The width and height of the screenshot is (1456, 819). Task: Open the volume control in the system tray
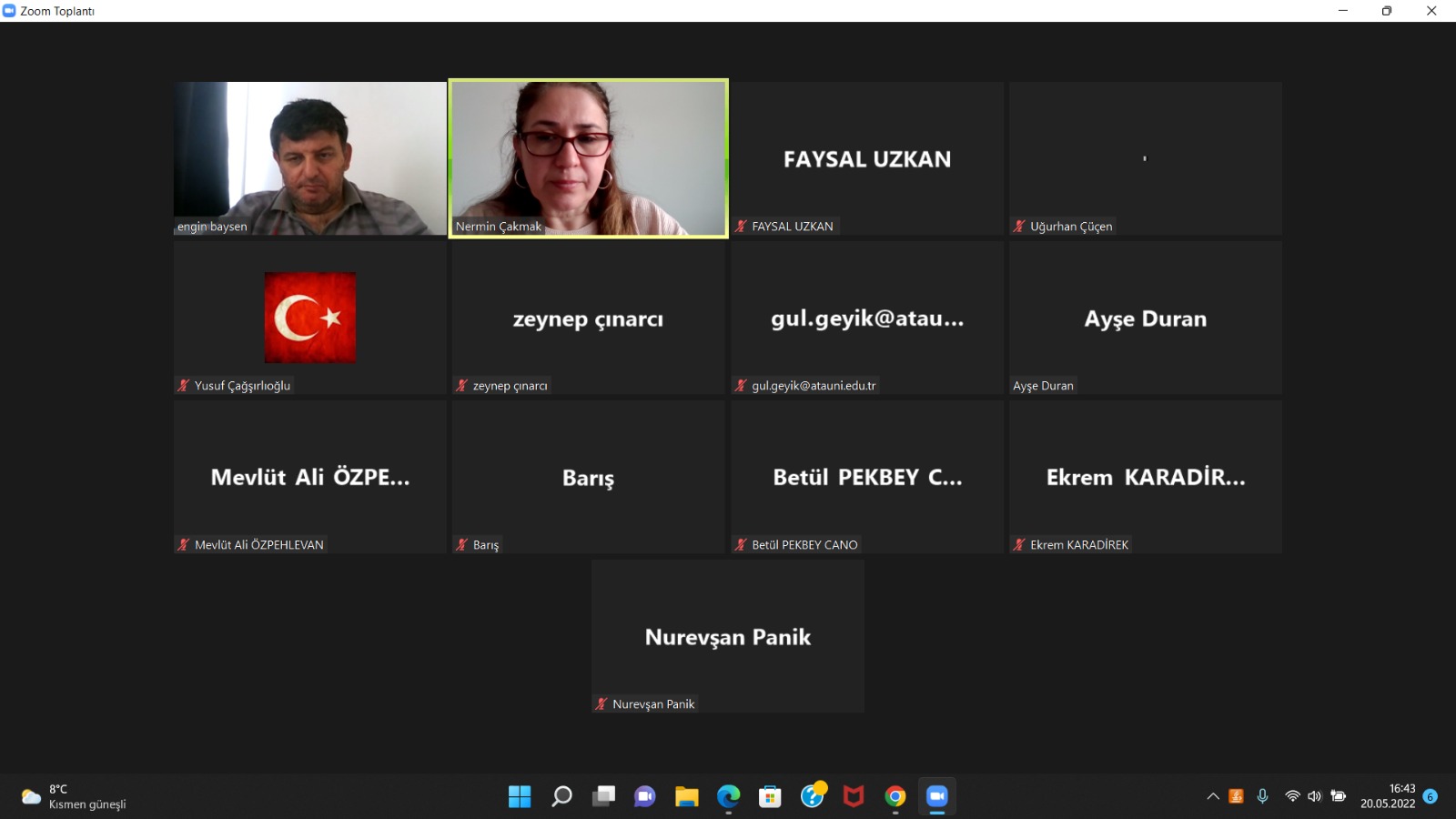point(1314,797)
